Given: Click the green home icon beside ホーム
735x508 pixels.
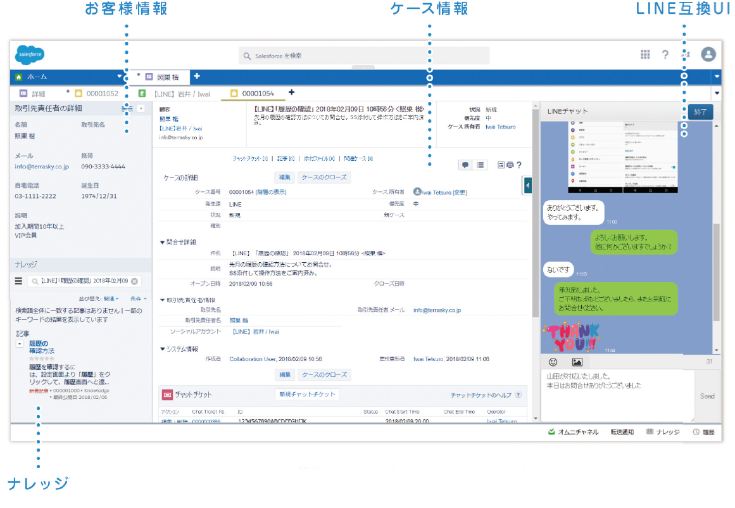Looking at the screenshot, I should (x=19, y=77).
